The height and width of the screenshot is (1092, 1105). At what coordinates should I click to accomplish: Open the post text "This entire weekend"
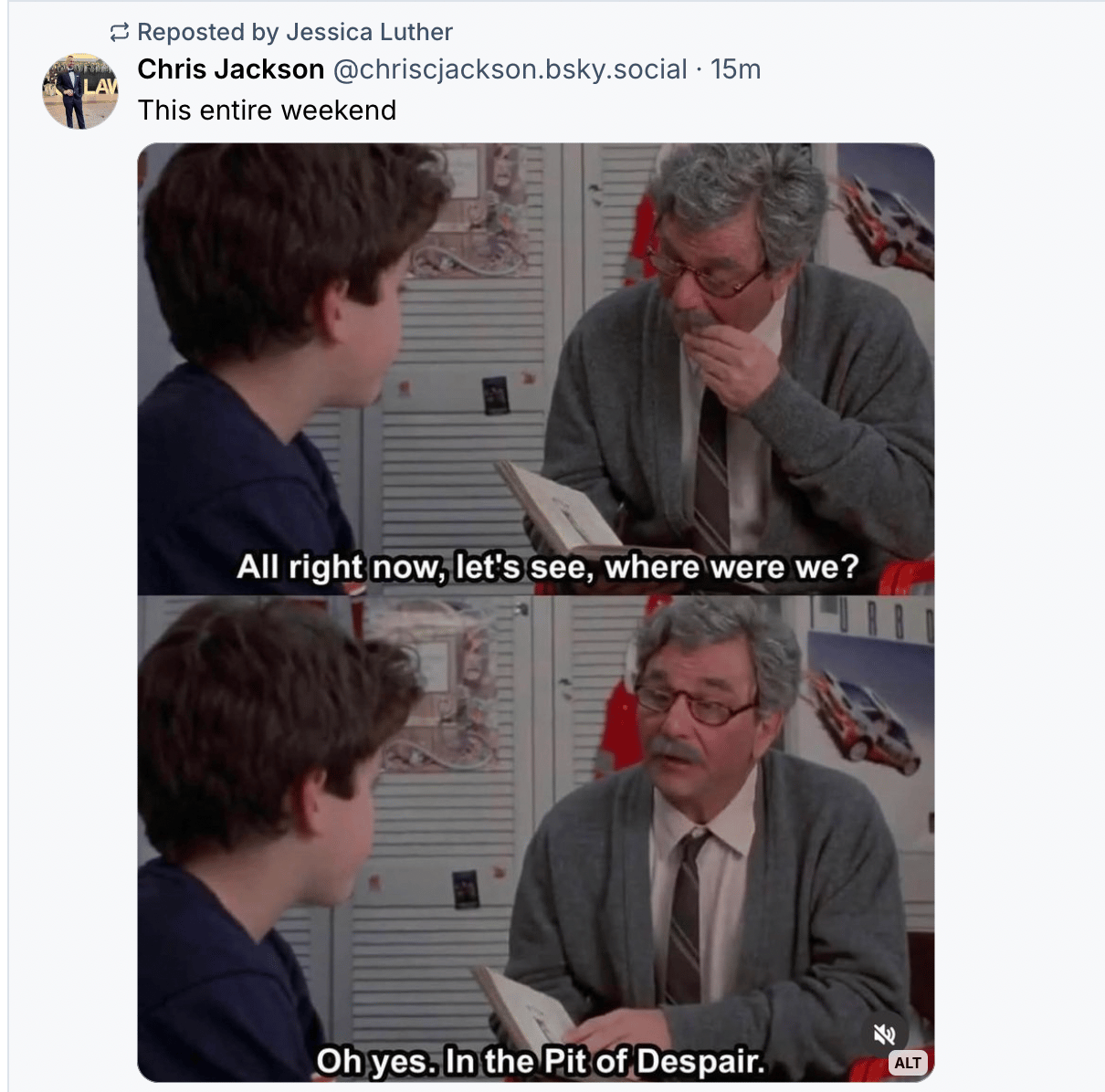[x=267, y=110]
